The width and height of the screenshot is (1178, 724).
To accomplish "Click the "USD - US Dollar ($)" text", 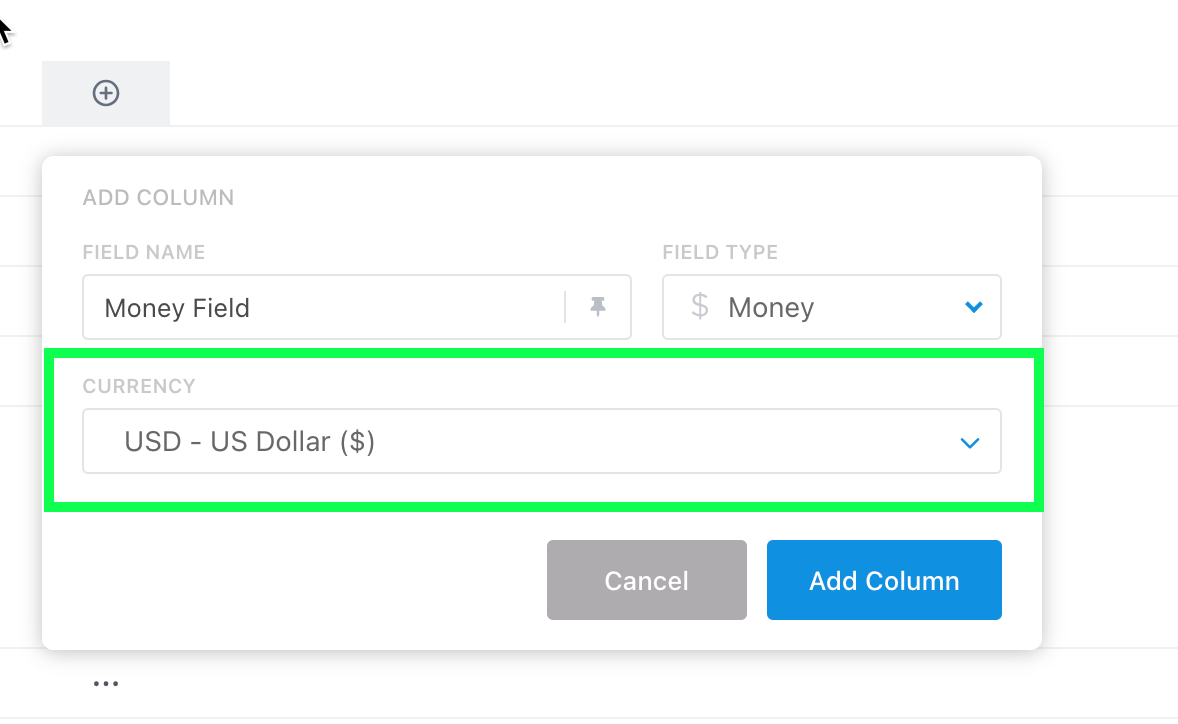I will tap(249, 442).
